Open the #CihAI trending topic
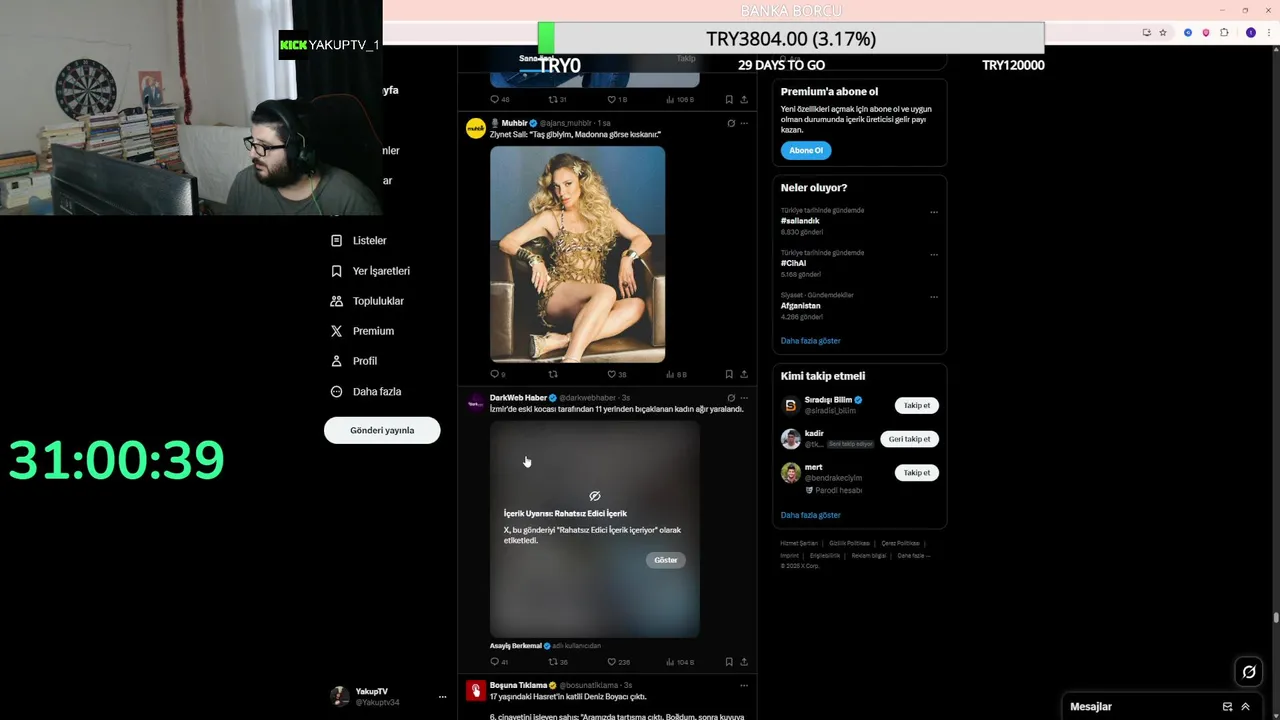1280x720 pixels. [794, 263]
